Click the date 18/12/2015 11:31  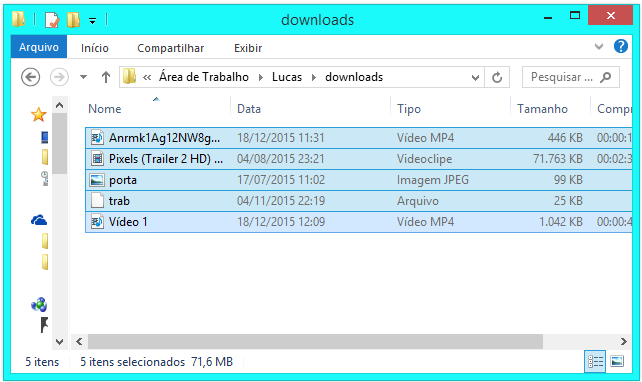281,138
